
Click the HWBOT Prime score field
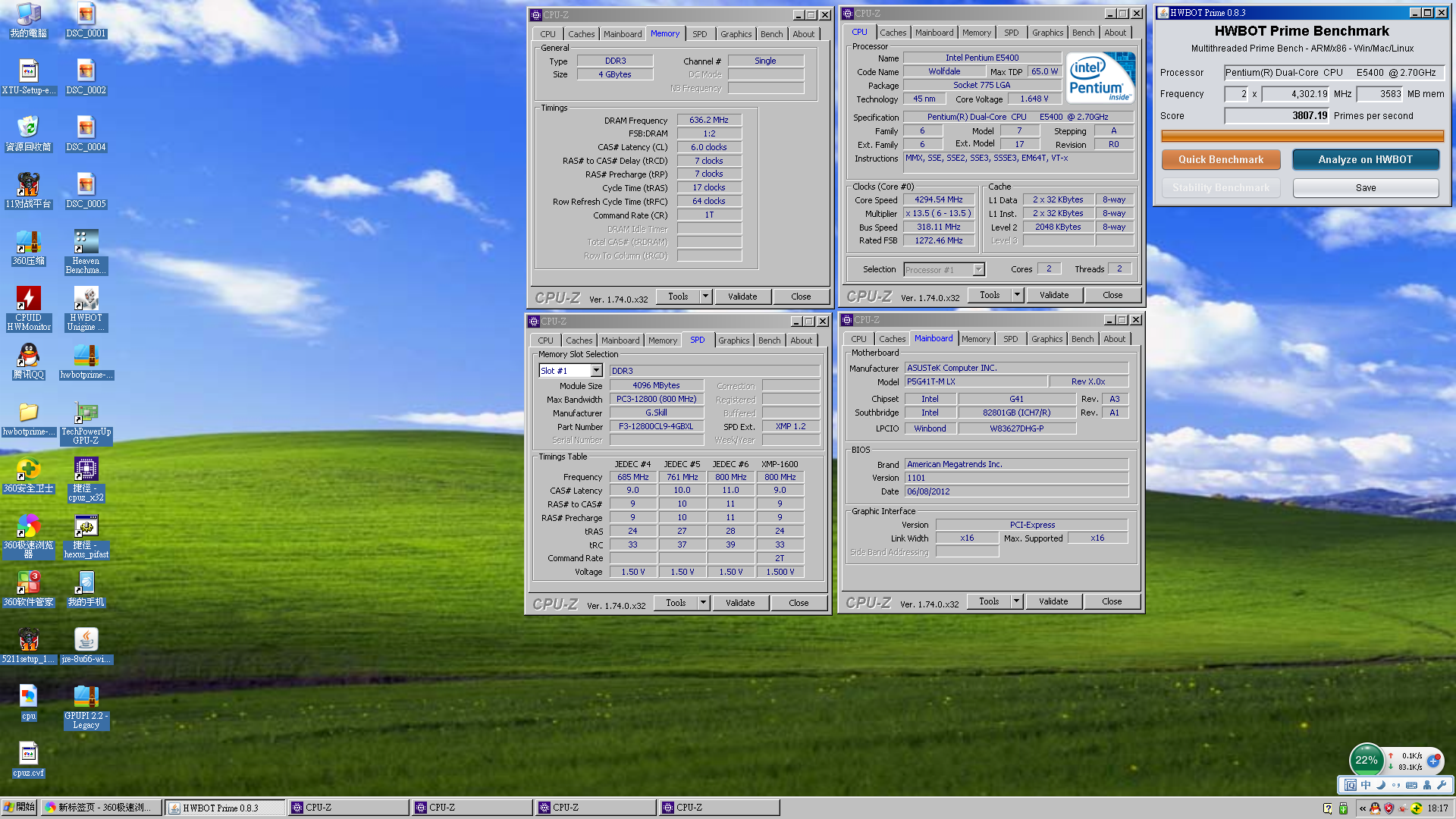tap(1277, 116)
